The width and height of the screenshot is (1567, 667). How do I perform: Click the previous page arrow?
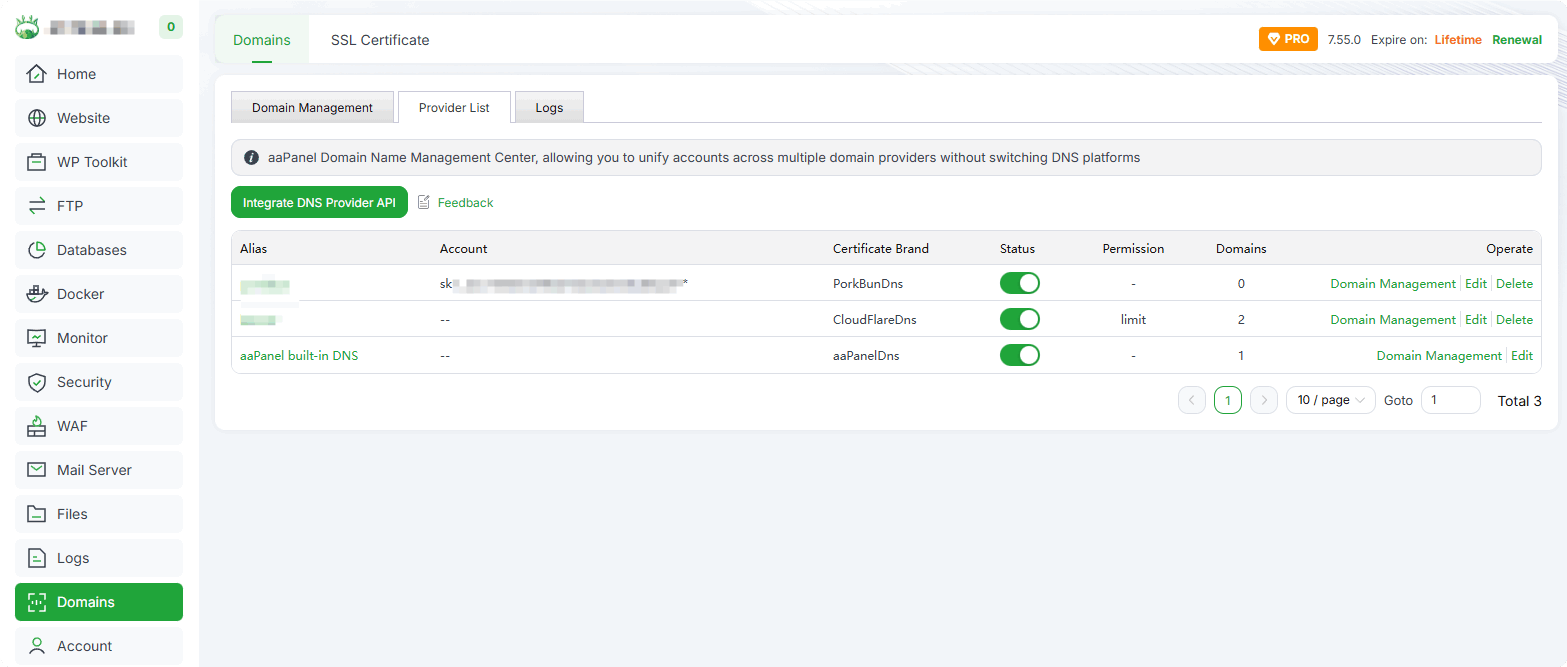pyautogui.click(x=1192, y=400)
